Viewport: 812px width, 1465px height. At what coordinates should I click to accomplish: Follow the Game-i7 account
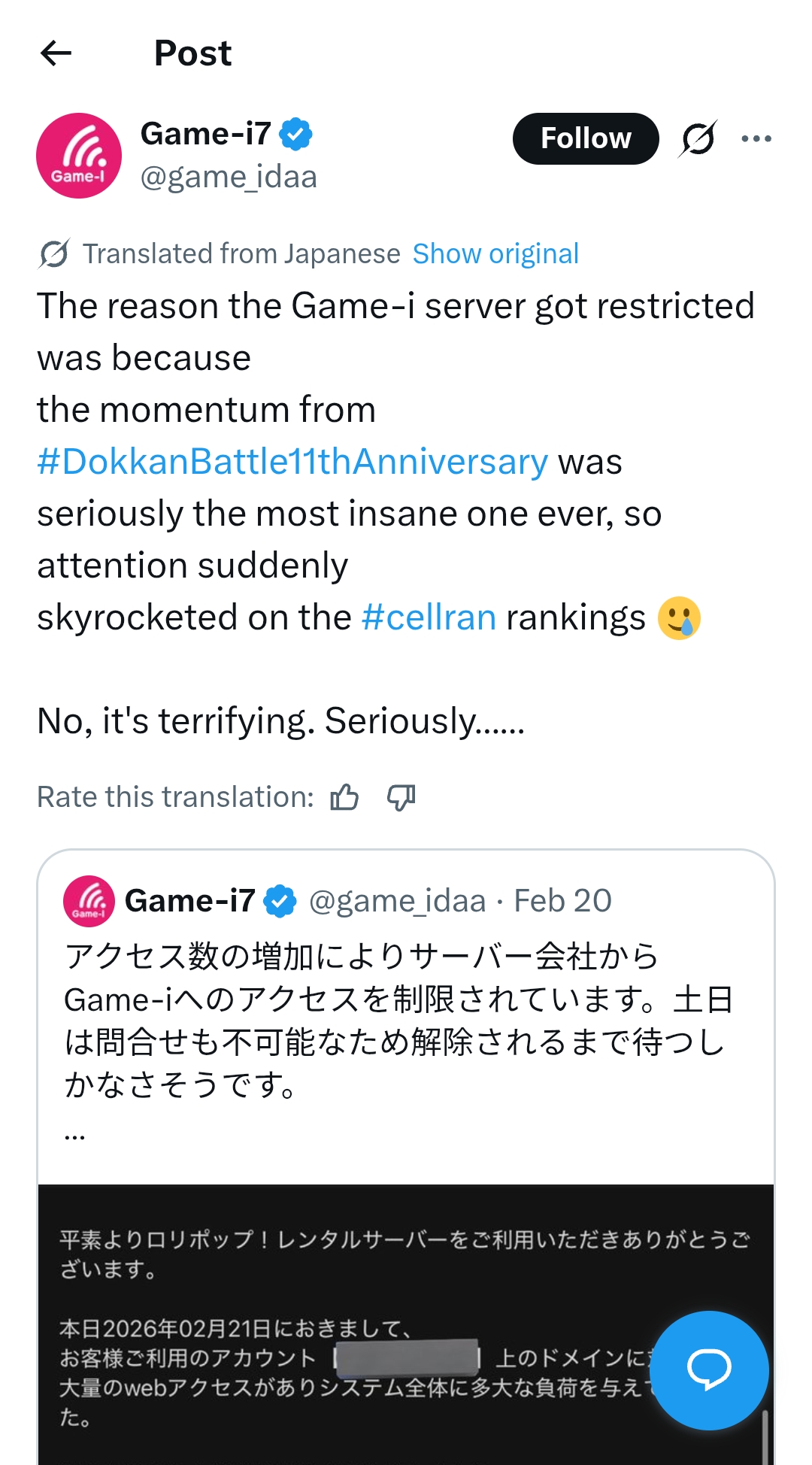click(x=586, y=139)
